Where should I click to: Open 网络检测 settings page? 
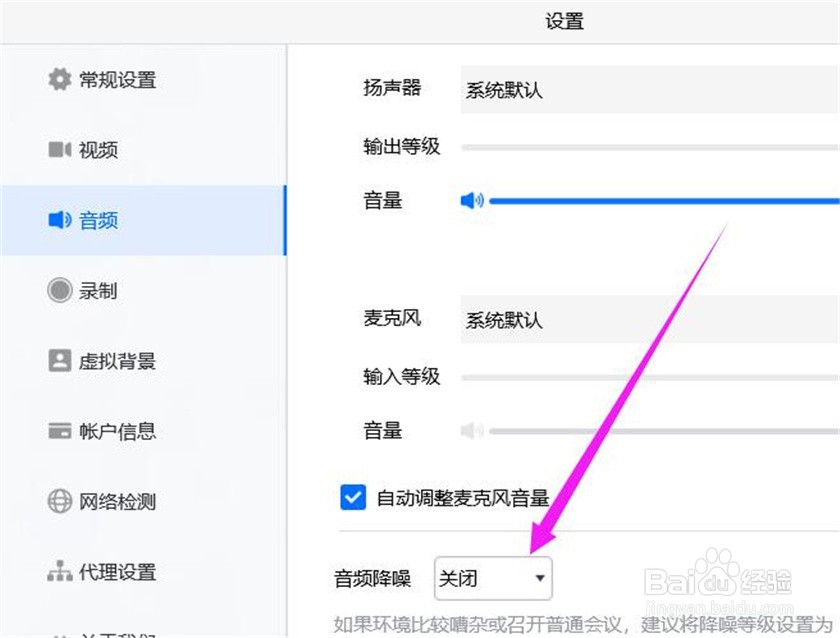click(117, 502)
